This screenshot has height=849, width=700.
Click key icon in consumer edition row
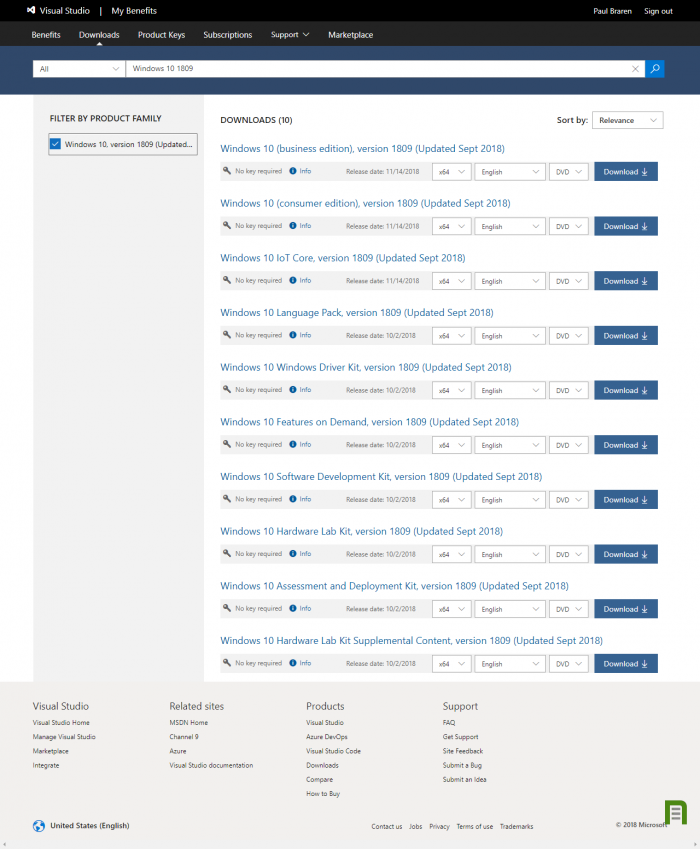point(227,226)
